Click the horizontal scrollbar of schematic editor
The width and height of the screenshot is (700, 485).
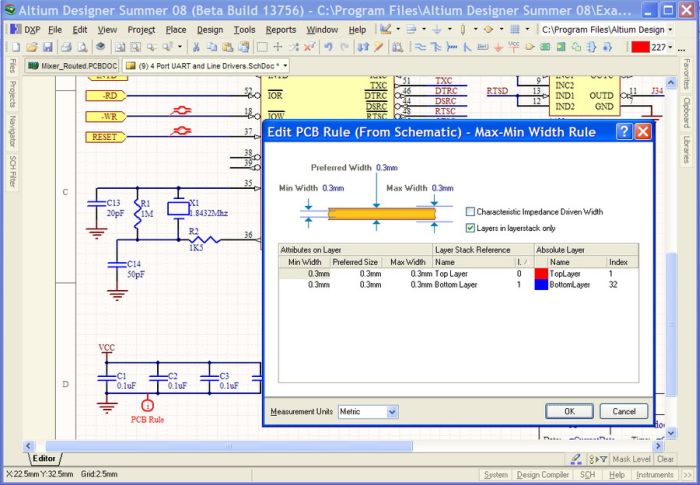(x=229, y=446)
